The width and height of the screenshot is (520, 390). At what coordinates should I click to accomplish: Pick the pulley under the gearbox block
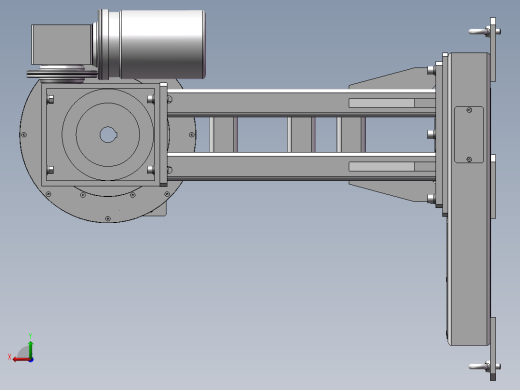62,74
